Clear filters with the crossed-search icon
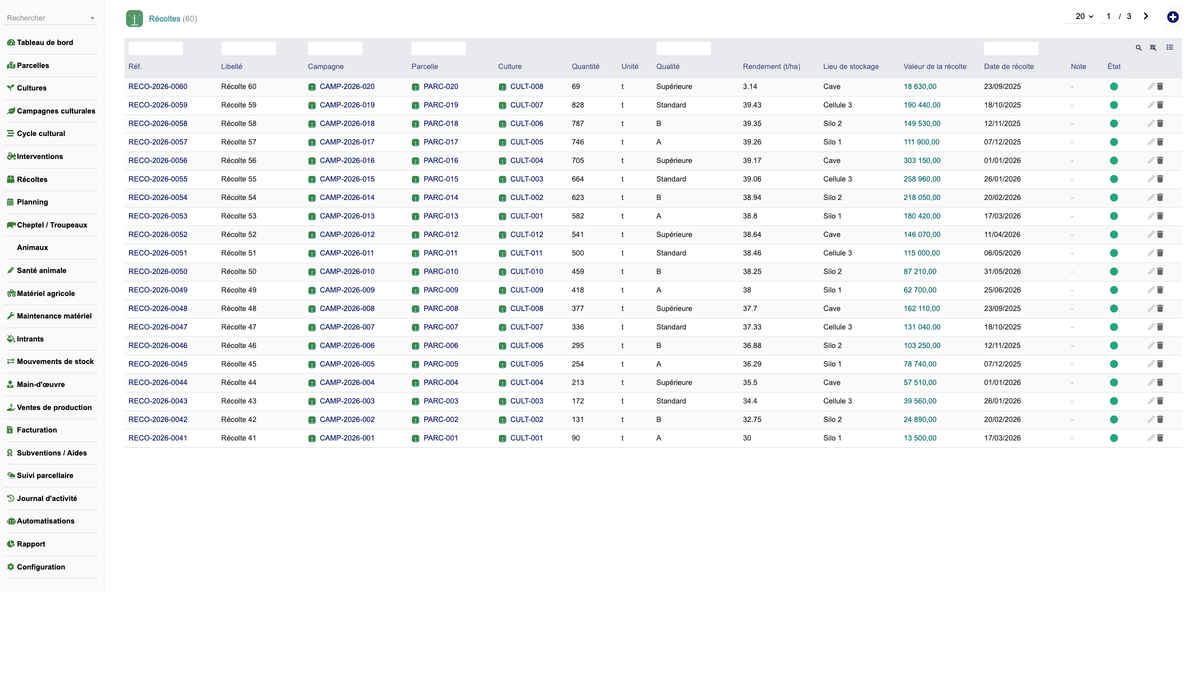Viewport: 1200px width, 675px height. (1153, 48)
